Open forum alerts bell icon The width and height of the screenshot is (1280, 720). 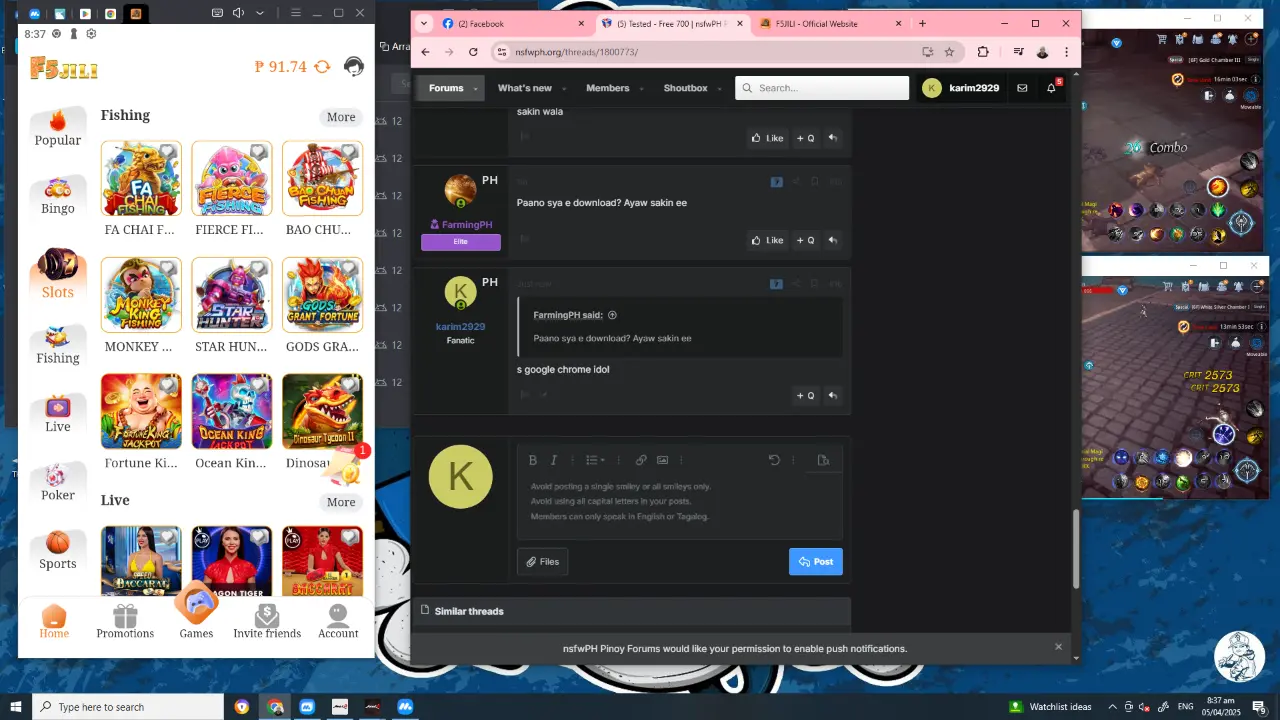[1051, 88]
